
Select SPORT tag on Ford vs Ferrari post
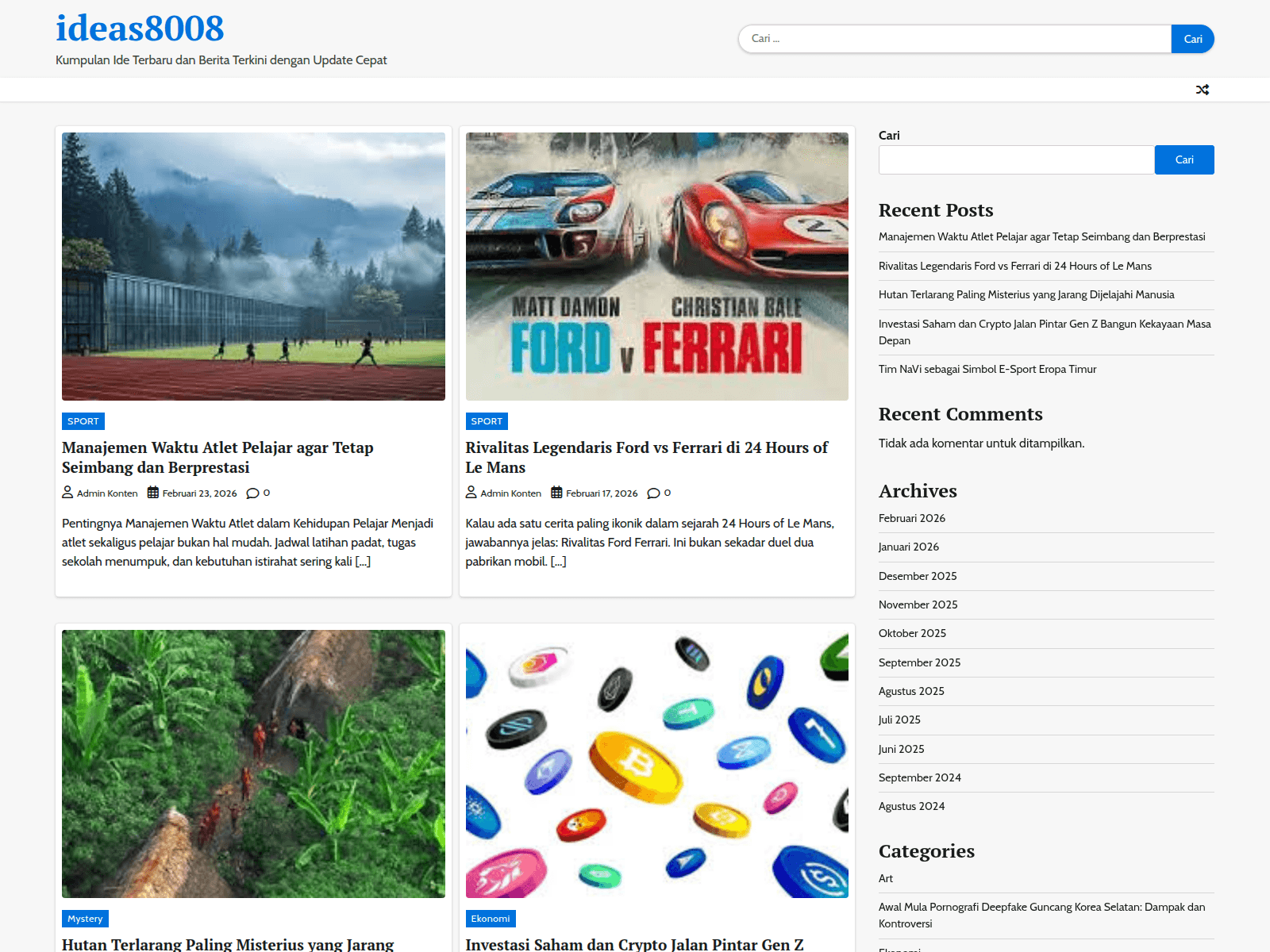[x=487, y=421]
